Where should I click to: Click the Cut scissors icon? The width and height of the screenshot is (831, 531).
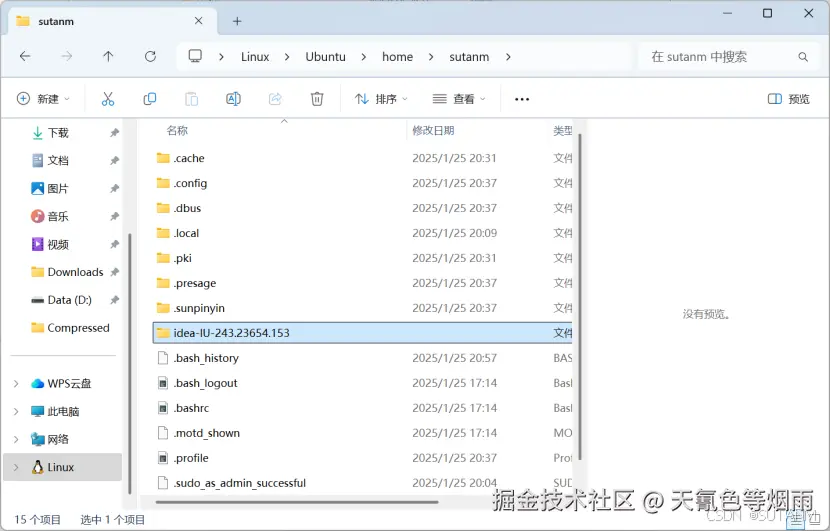(x=108, y=99)
